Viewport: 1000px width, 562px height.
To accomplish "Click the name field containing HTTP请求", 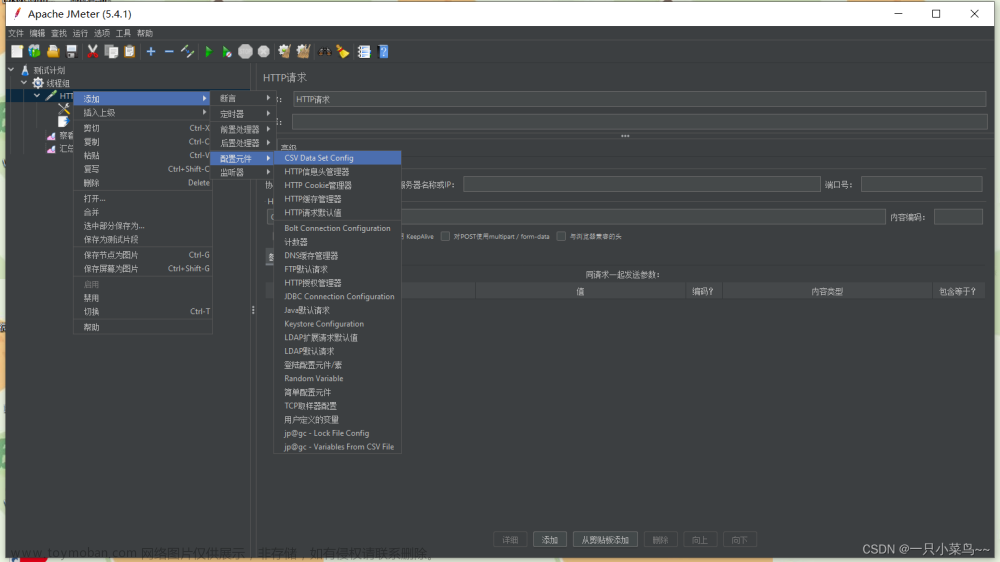I will click(640, 99).
